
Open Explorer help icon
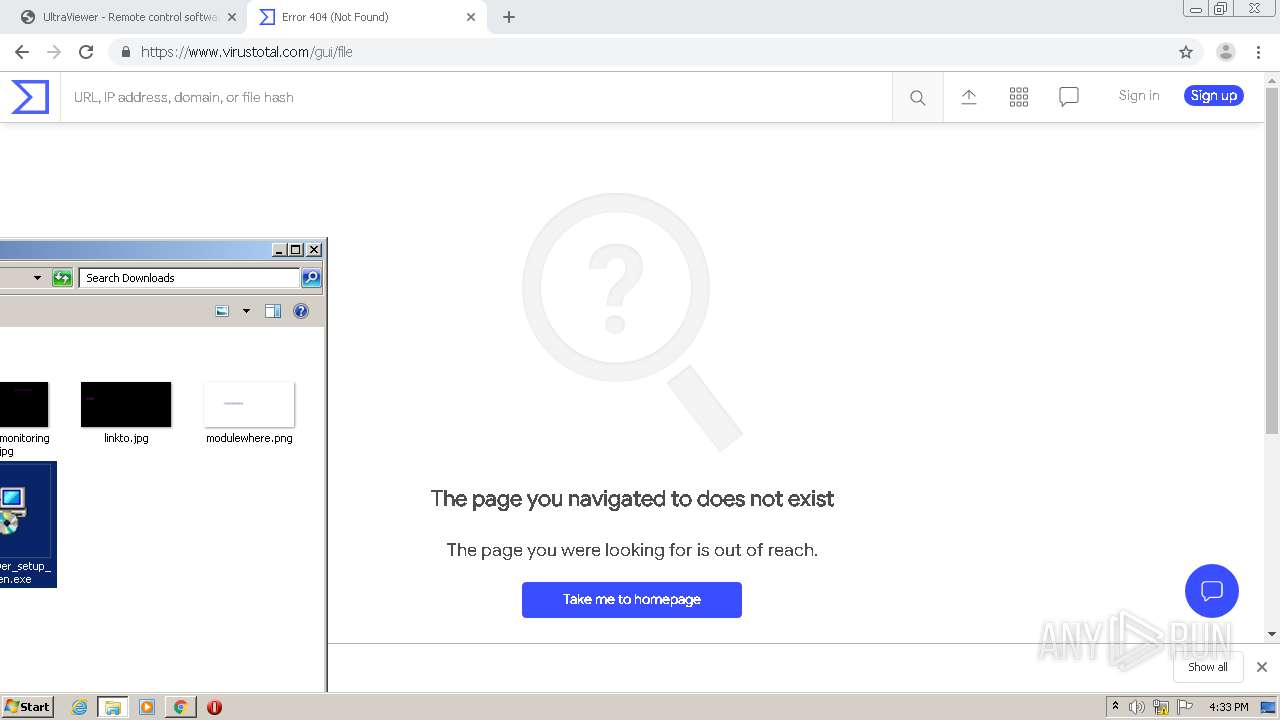tap(301, 311)
